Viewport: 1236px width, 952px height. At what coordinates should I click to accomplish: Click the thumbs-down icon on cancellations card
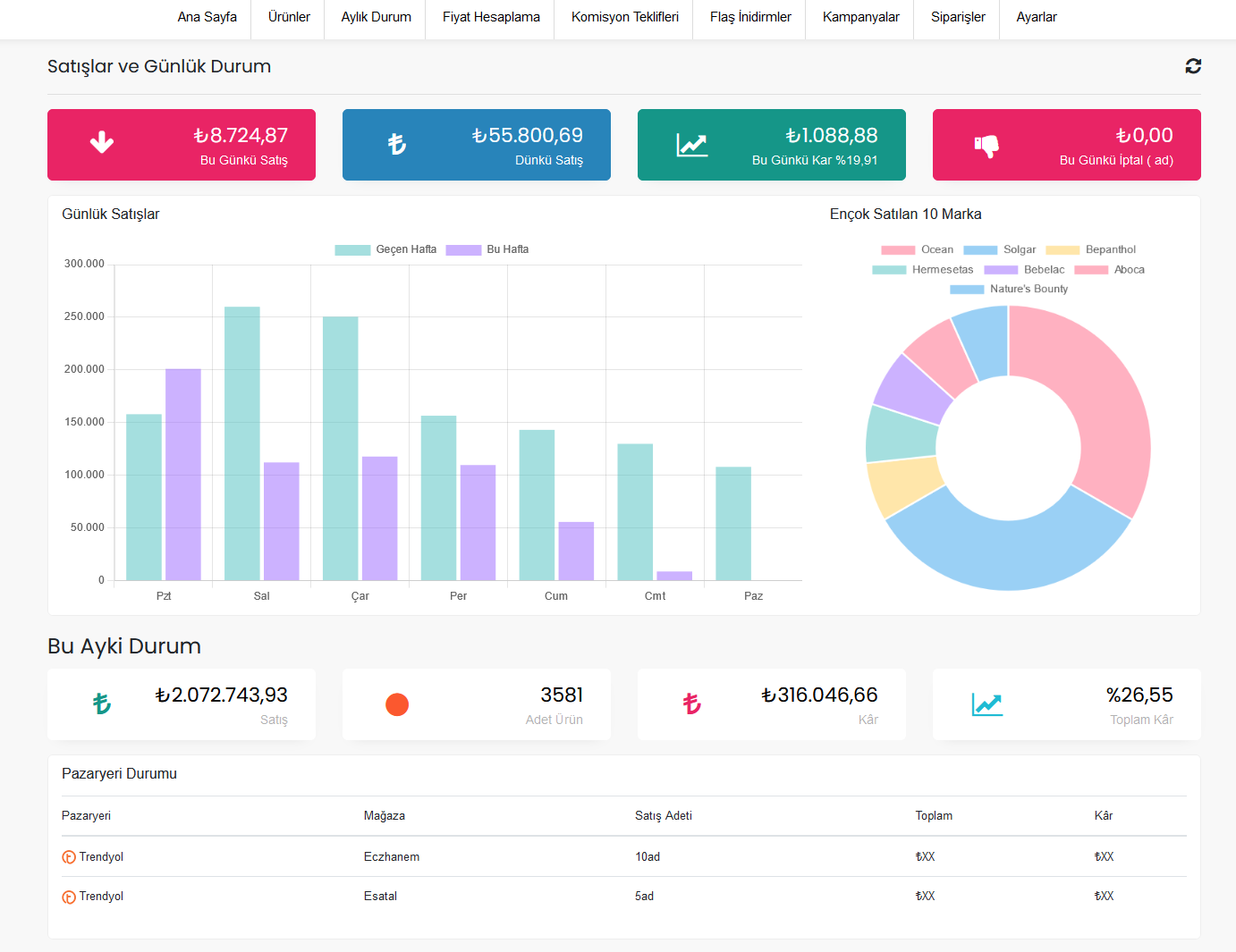click(x=986, y=146)
